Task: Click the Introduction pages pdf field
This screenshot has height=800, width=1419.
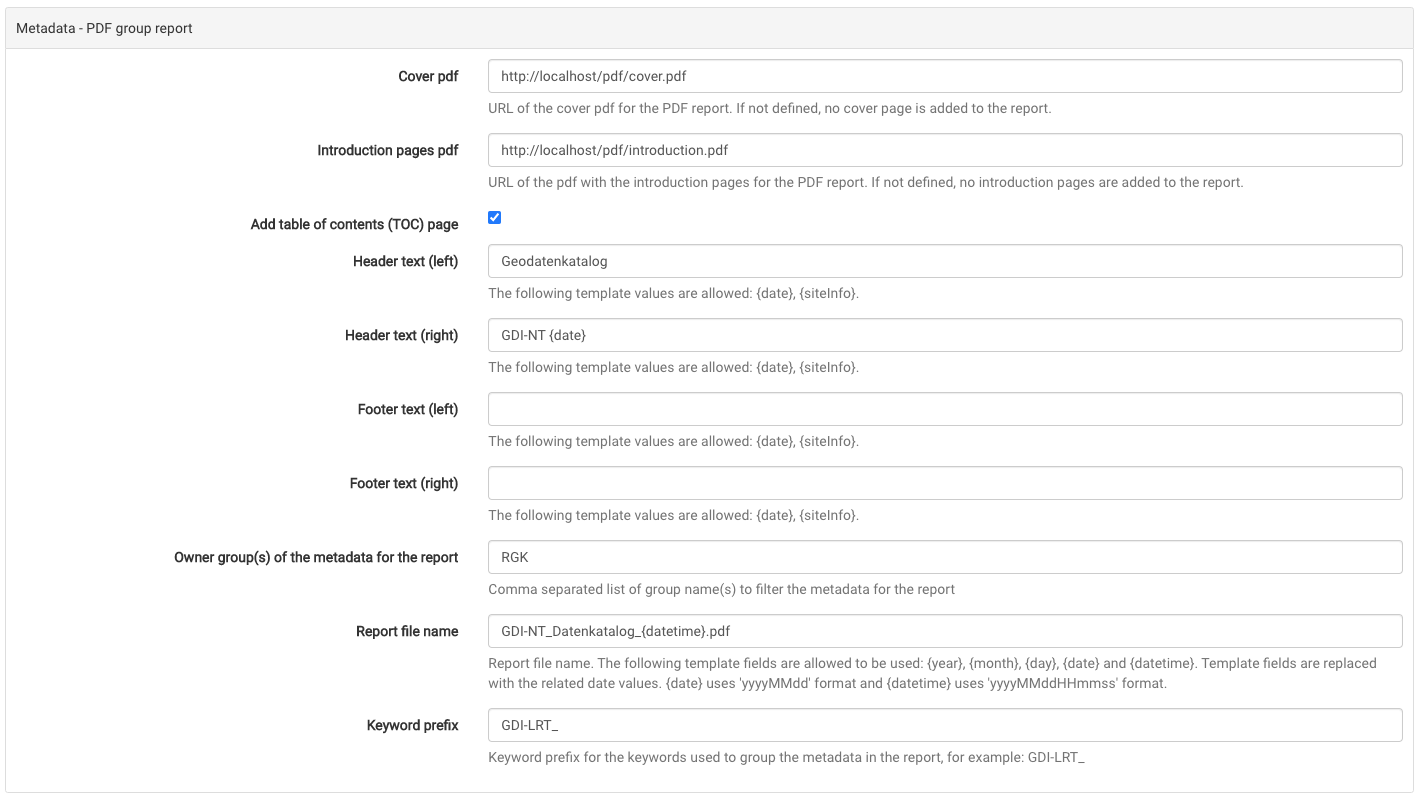Action: [945, 150]
